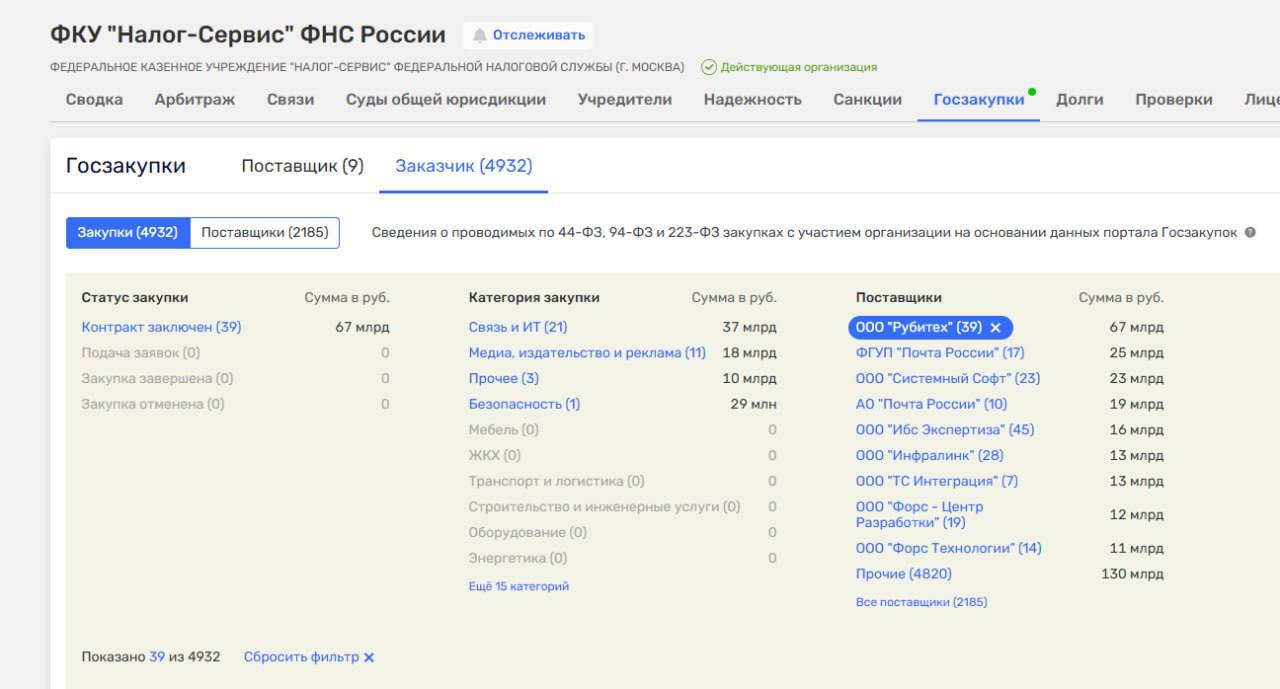Expand Ещё 15 категорий
1280x689 pixels.
(x=518, y=586)
